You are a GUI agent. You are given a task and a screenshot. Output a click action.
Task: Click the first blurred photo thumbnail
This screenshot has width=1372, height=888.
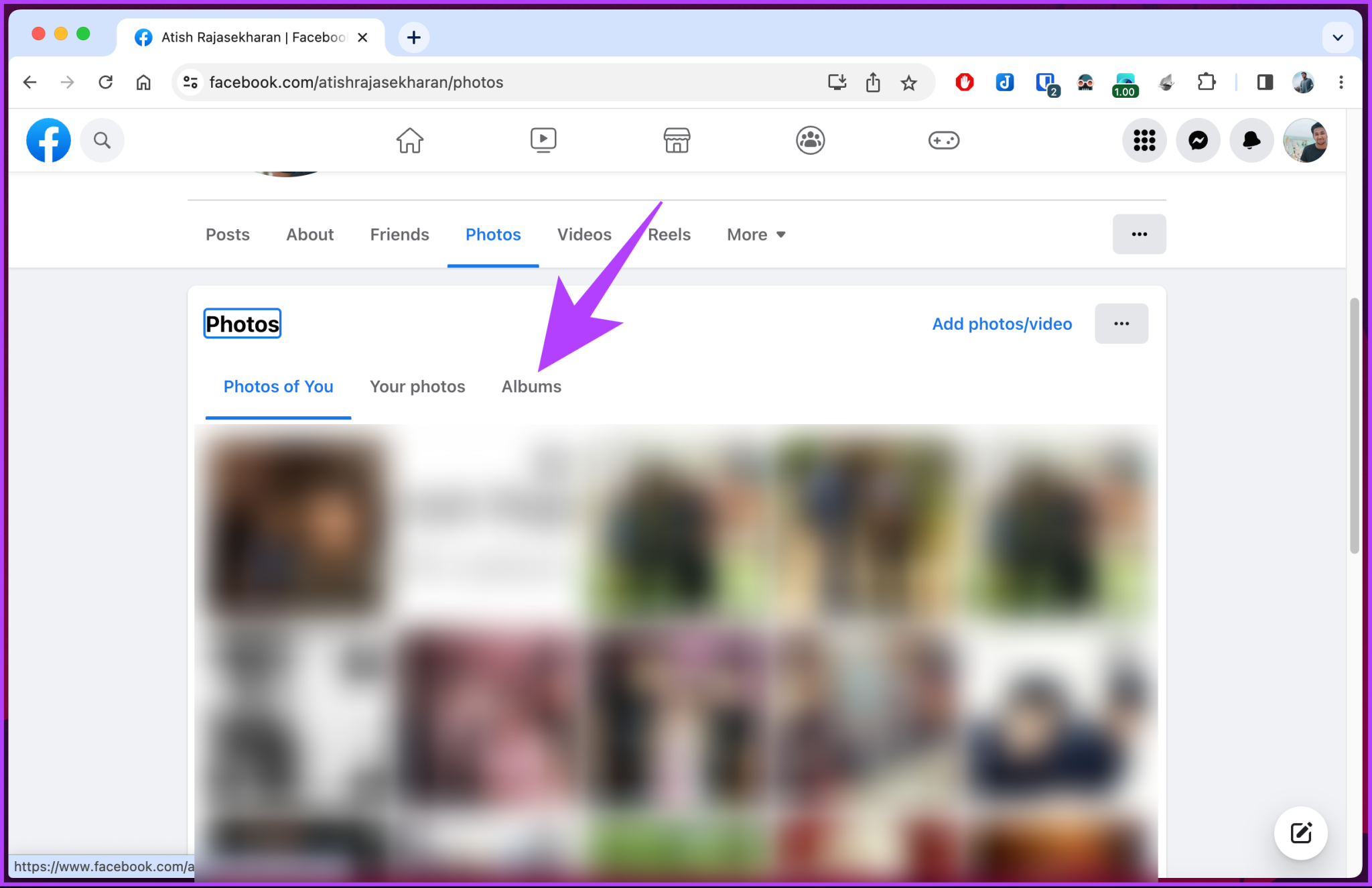click(x=295, y=524)
